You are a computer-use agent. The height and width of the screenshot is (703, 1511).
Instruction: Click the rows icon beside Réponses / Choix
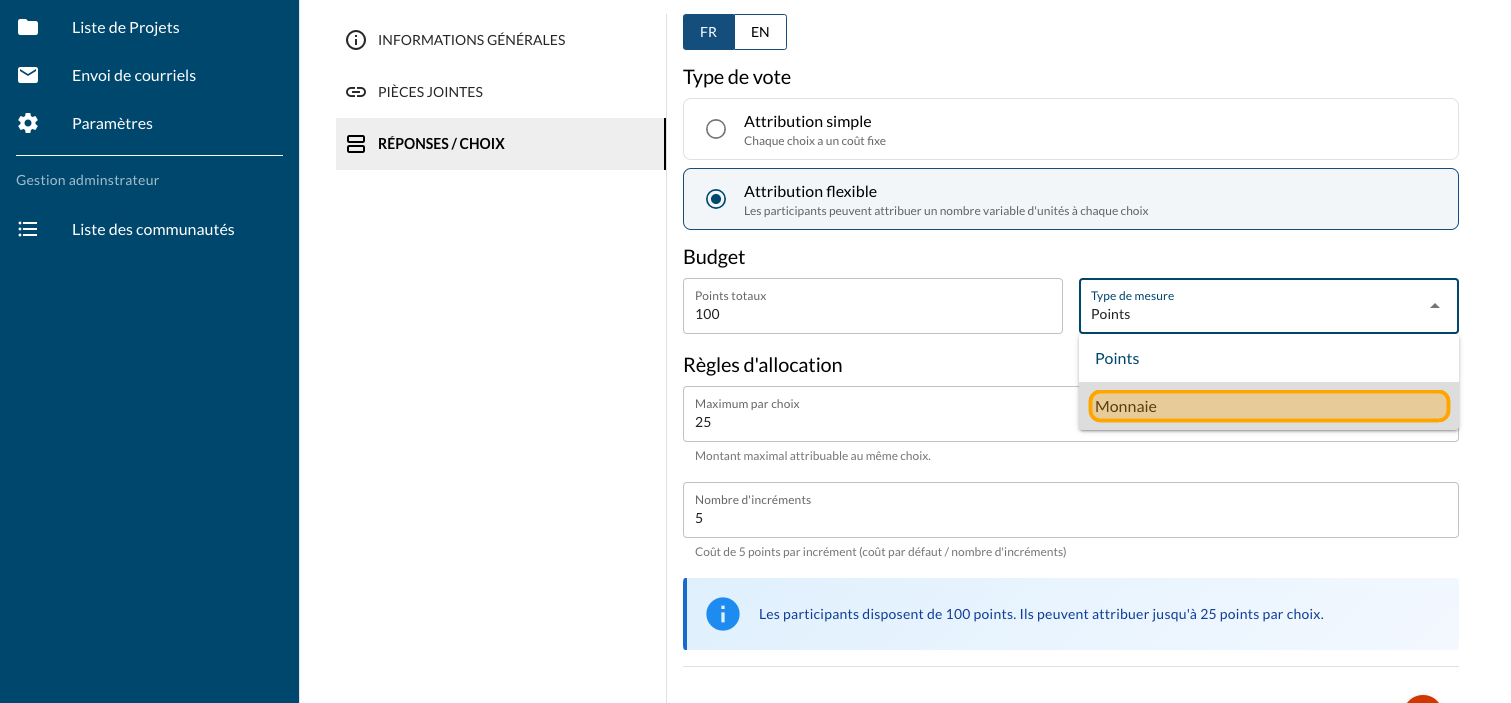click(355, 144)
